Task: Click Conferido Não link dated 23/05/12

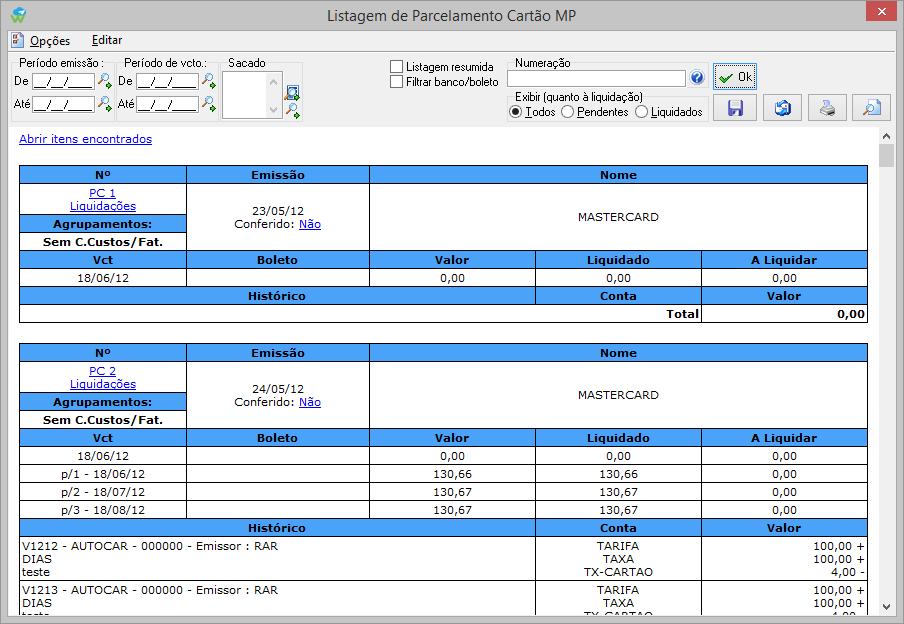Action: point(310,224)
